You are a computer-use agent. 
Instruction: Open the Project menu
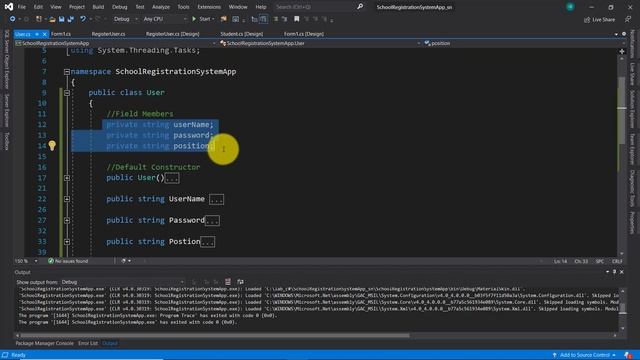click(77, 7)
